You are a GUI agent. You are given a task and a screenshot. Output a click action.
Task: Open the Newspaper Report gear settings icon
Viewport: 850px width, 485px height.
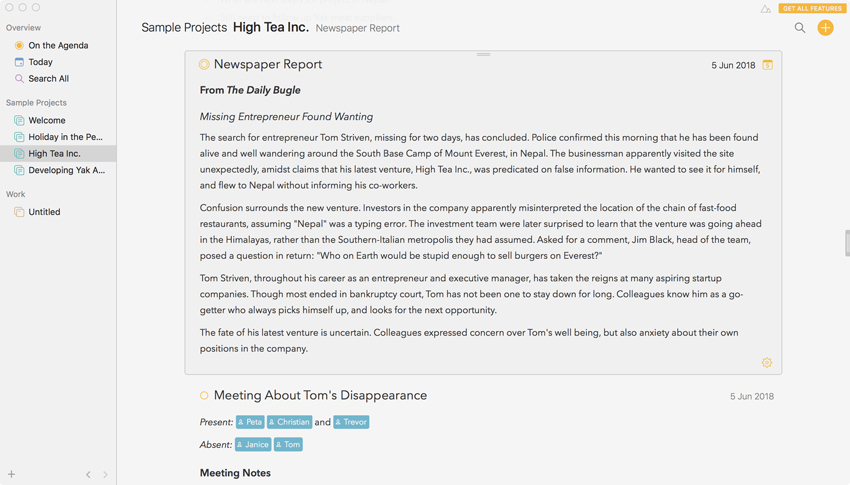767,363
